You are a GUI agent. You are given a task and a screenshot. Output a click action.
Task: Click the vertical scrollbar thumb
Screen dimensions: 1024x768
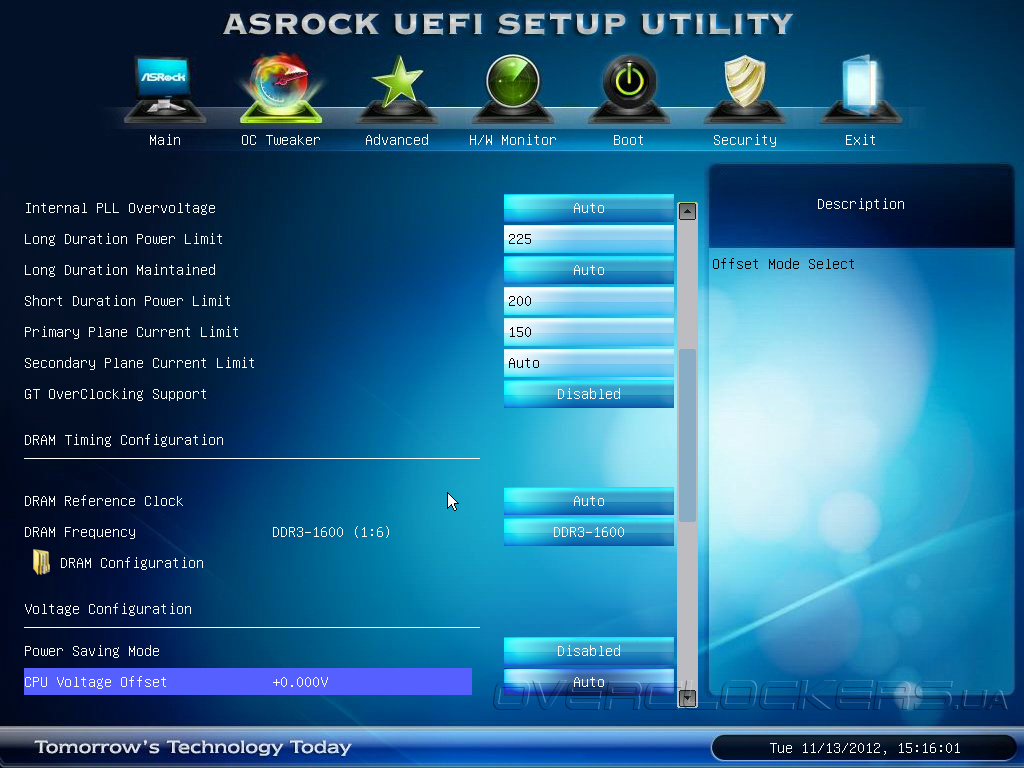(687, 436)
